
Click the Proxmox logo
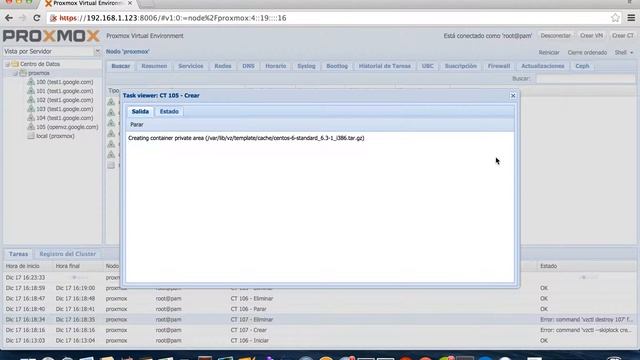pos(51,36)
